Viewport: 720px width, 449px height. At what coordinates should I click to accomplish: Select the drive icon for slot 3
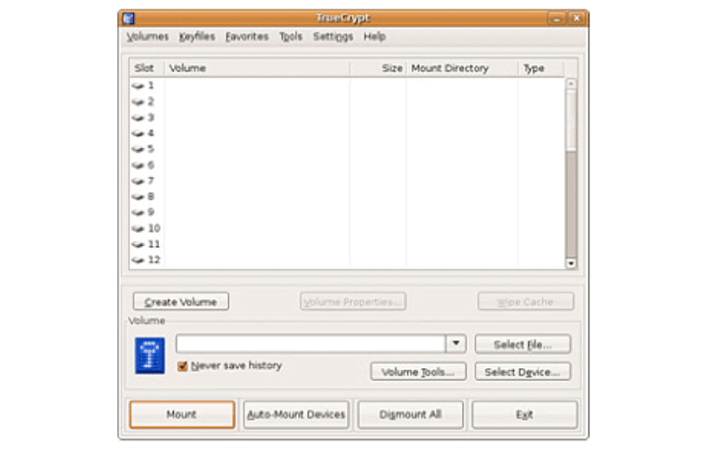pyautogui.click(x=138, y=118)
